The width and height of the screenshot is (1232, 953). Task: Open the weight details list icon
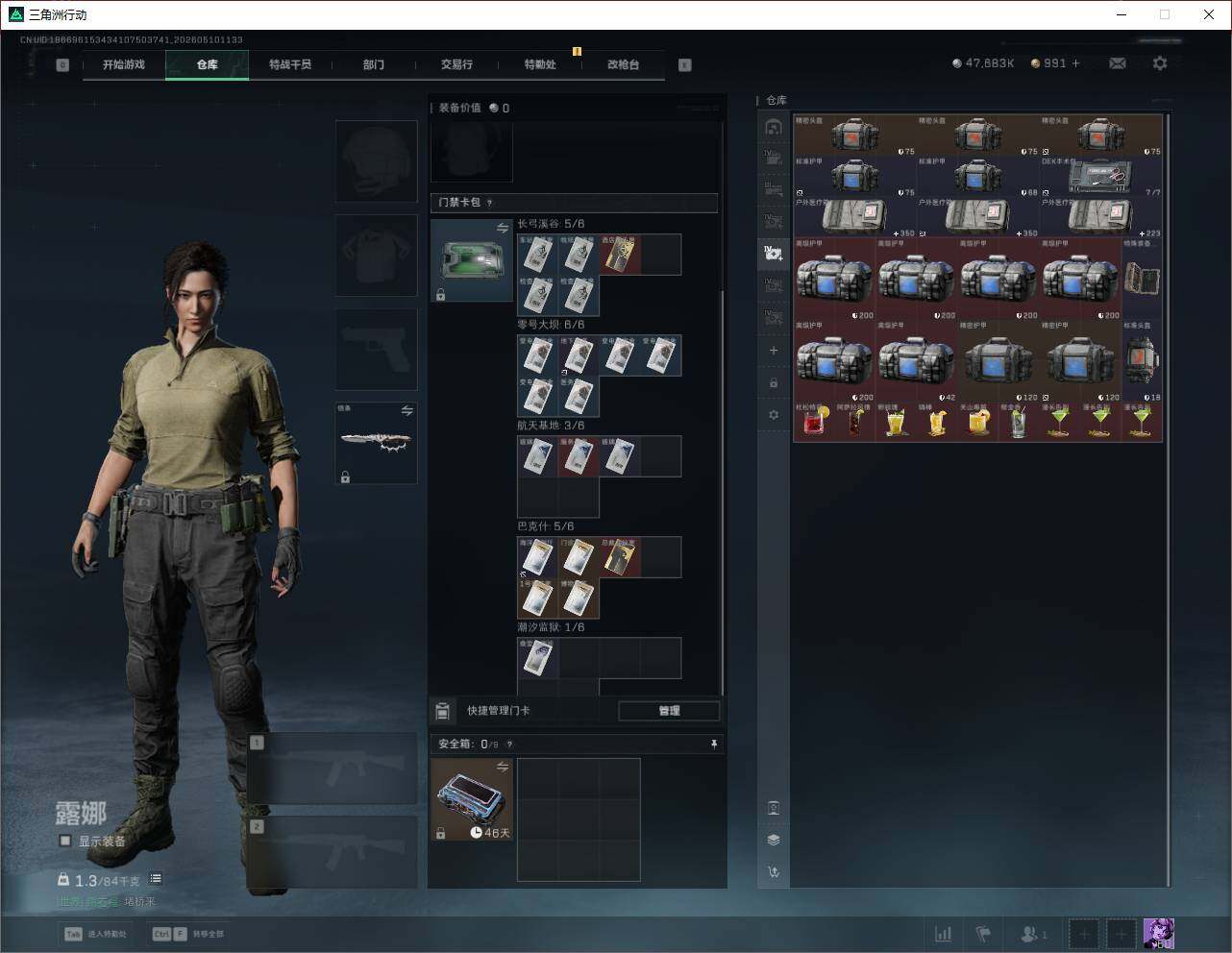point(156,879)
